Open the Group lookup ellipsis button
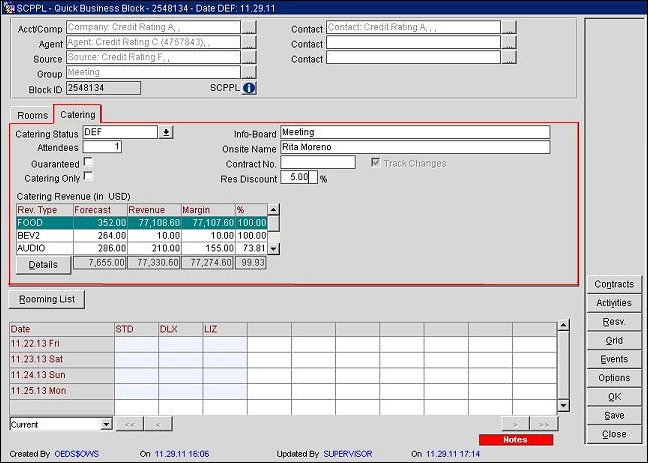The width and height of the screenshot is (648, 463). tap(248, 73)
